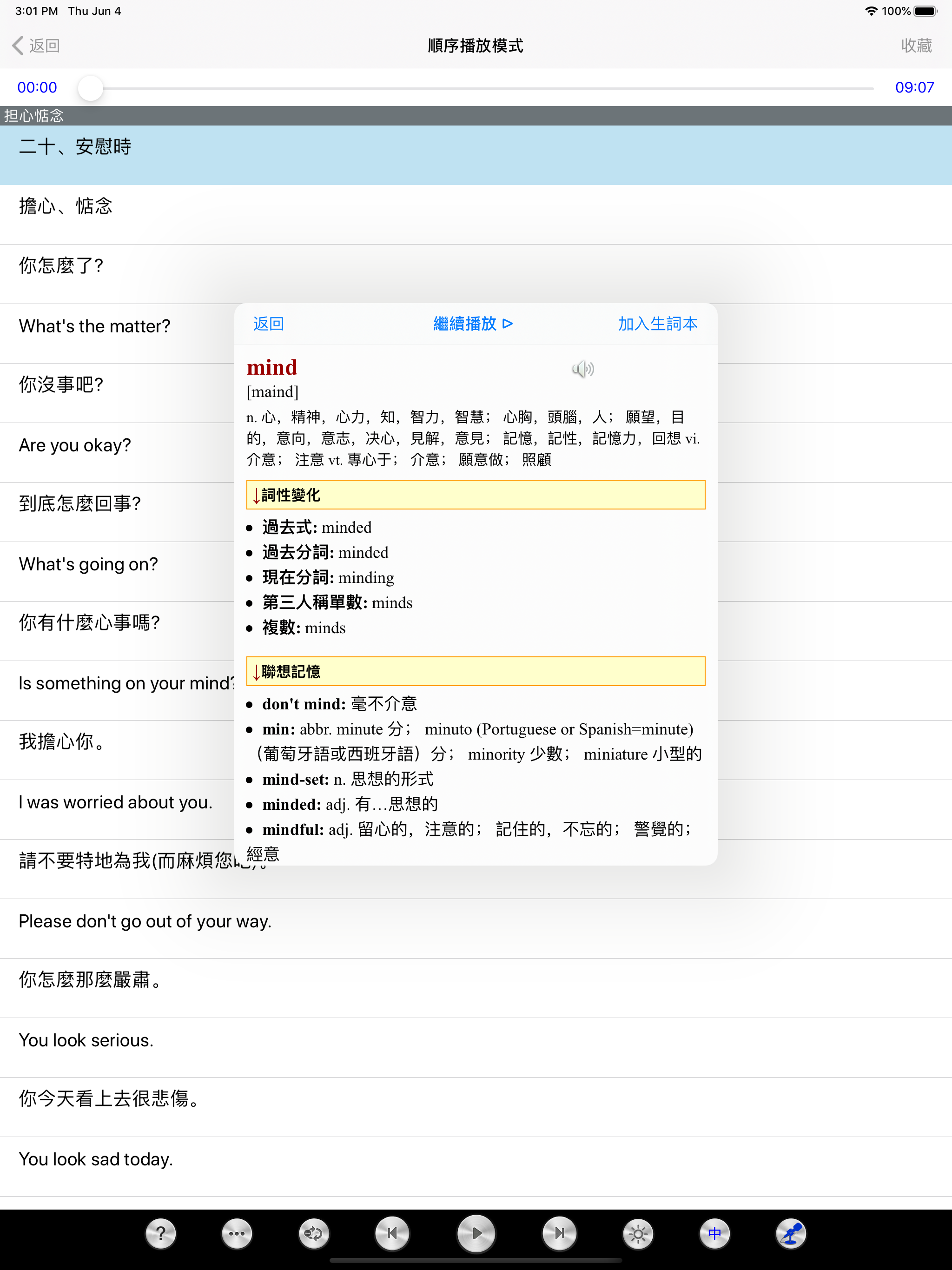
Task: Toggle the repeat loop mode button
Action: click(313, 1233)
